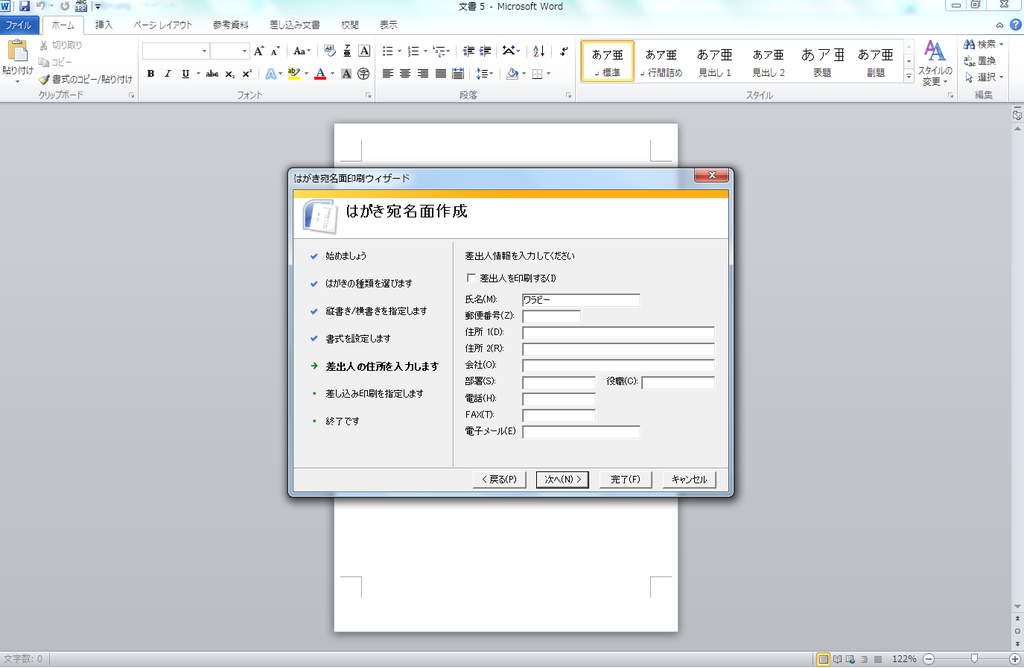Open the numbering list dropdown arrow
1024x668 pixels.
coord(425,51)
